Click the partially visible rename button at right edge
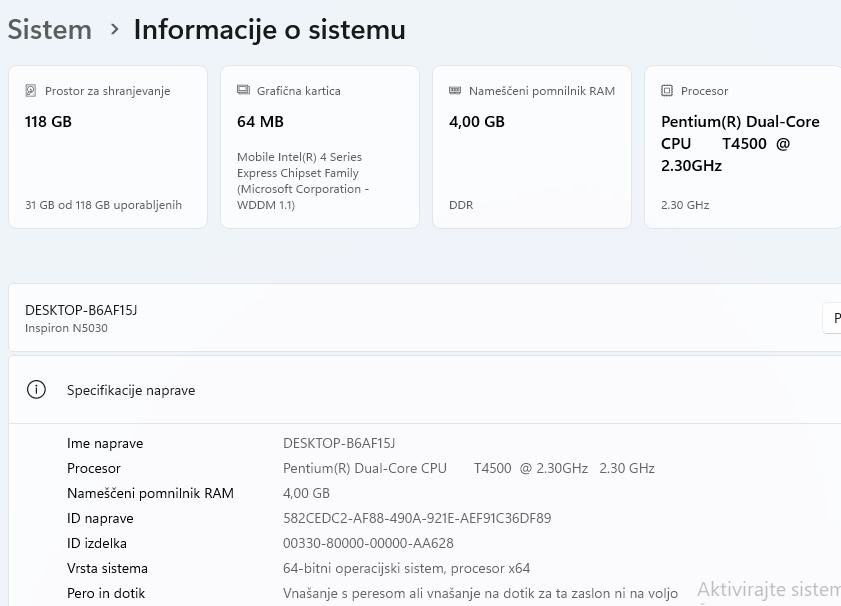Image resolution: width=841 pixels, height=606 pixels. click(x=832, y=318)
